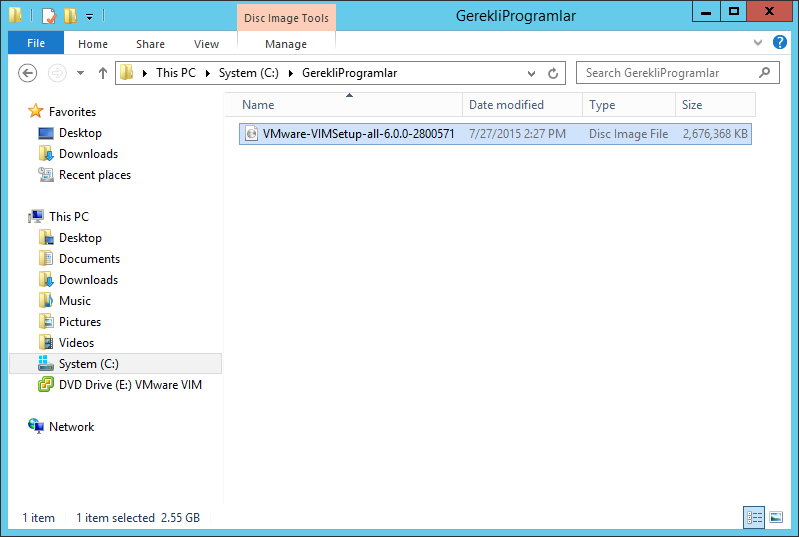Image resolution: width=799 pixels, height=537 pixels.
Task: Click the 2,676,368 KB size cell
Action: pos(715,134)
